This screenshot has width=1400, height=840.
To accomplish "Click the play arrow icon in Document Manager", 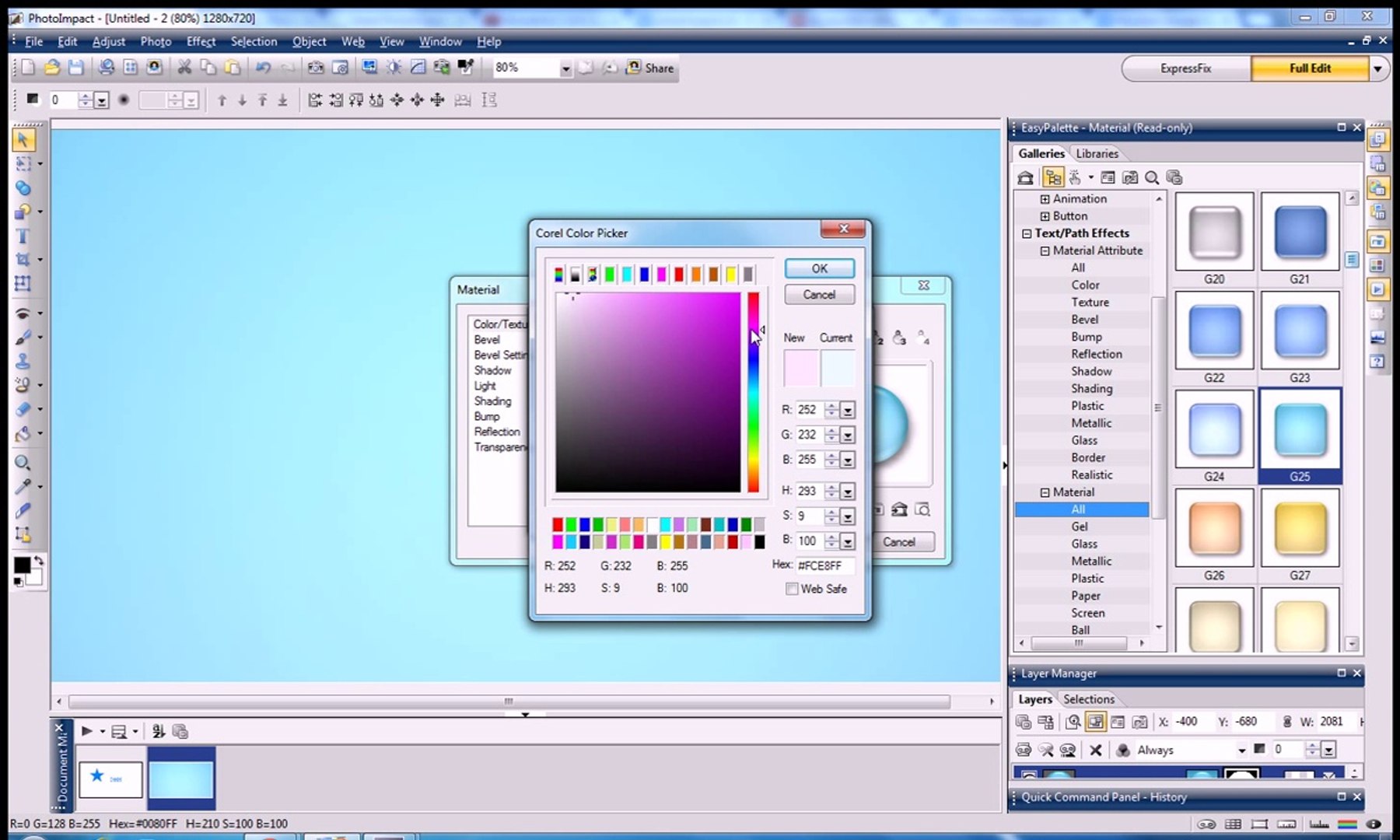I will (87, 732).
